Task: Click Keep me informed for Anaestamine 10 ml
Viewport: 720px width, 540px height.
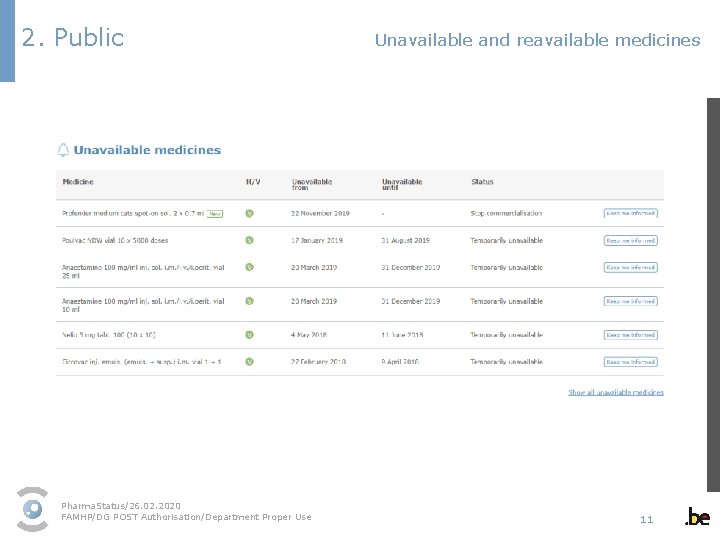Action: coord(630,301)
